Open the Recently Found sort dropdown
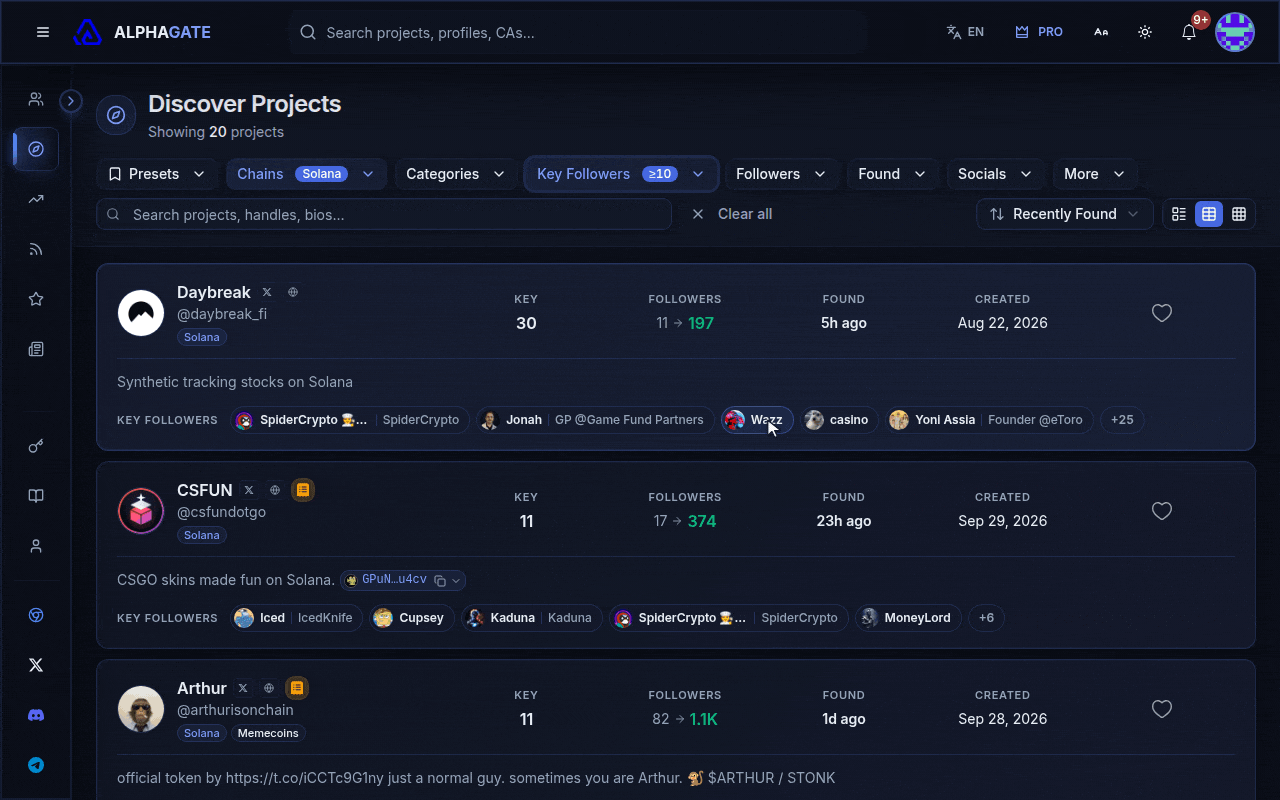1280x800 pixels. (1064, 214)
